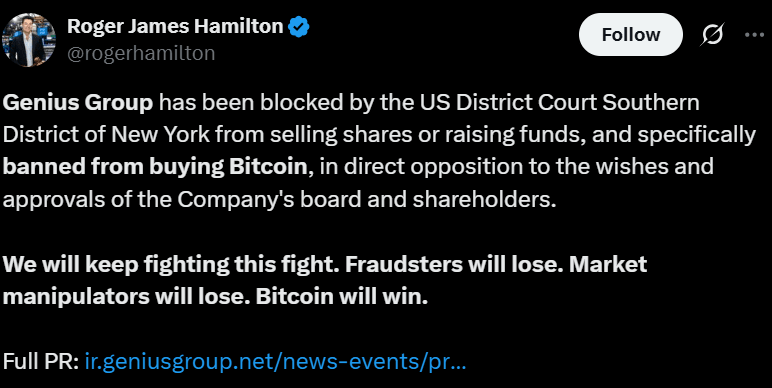Follow Roger James Hamilton
The width and height of the screenshot is (772, 388).
coord(631,34)
